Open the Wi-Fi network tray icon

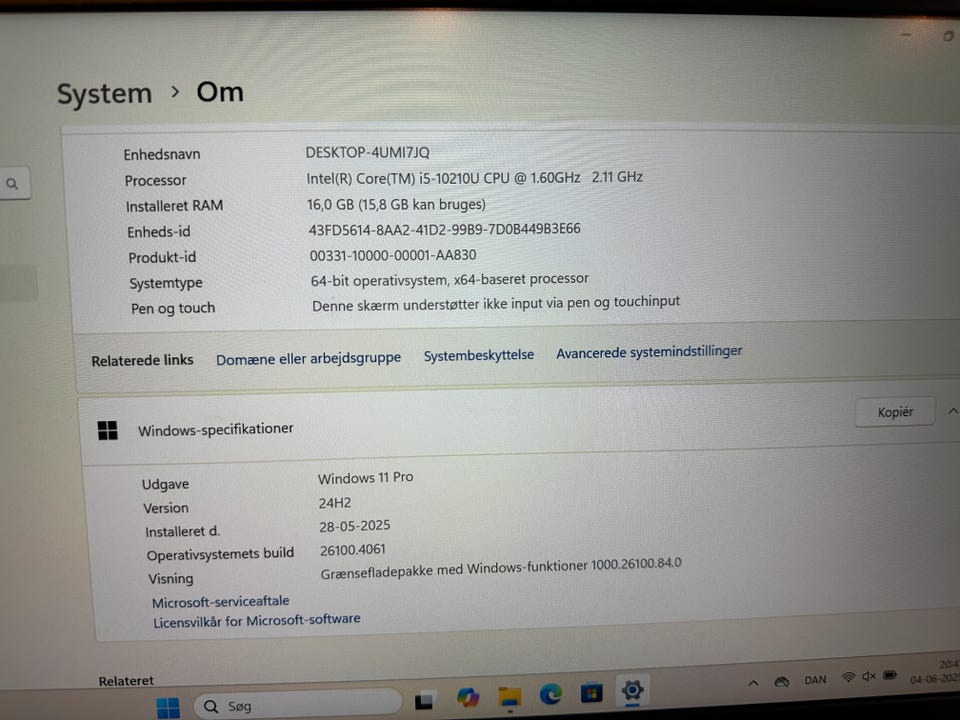click(x=849, y=677)
